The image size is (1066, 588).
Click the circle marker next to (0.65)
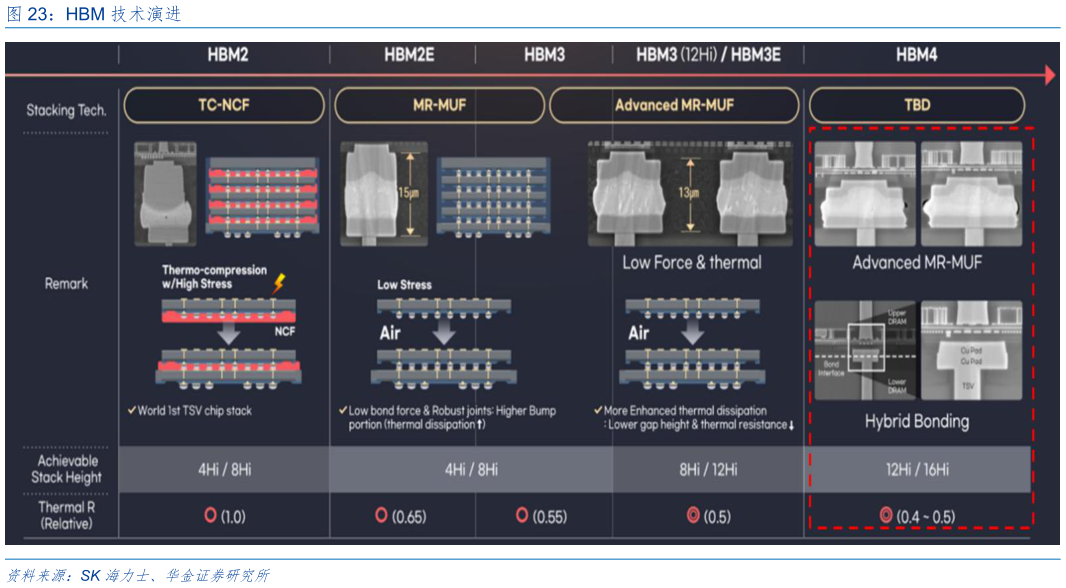(381, 515)
